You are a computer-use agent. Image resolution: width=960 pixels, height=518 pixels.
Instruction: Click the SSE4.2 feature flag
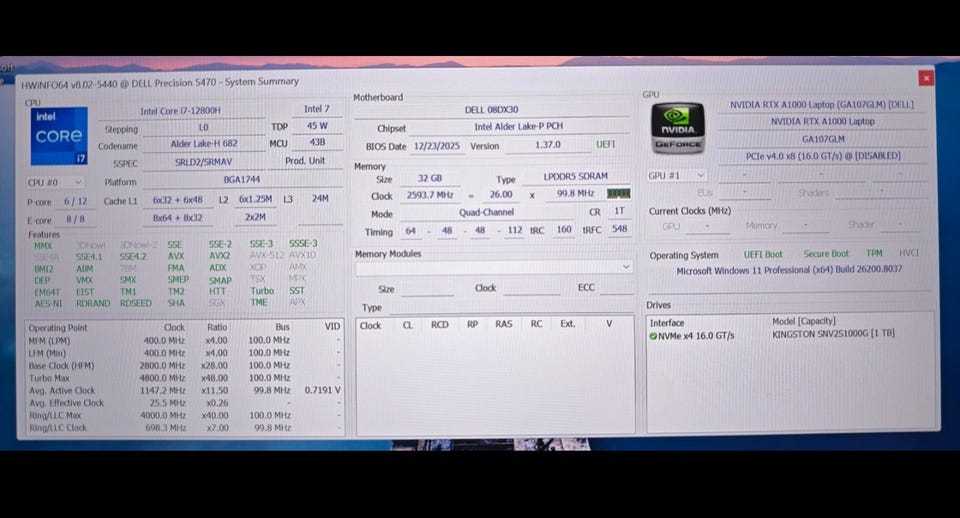133,257
